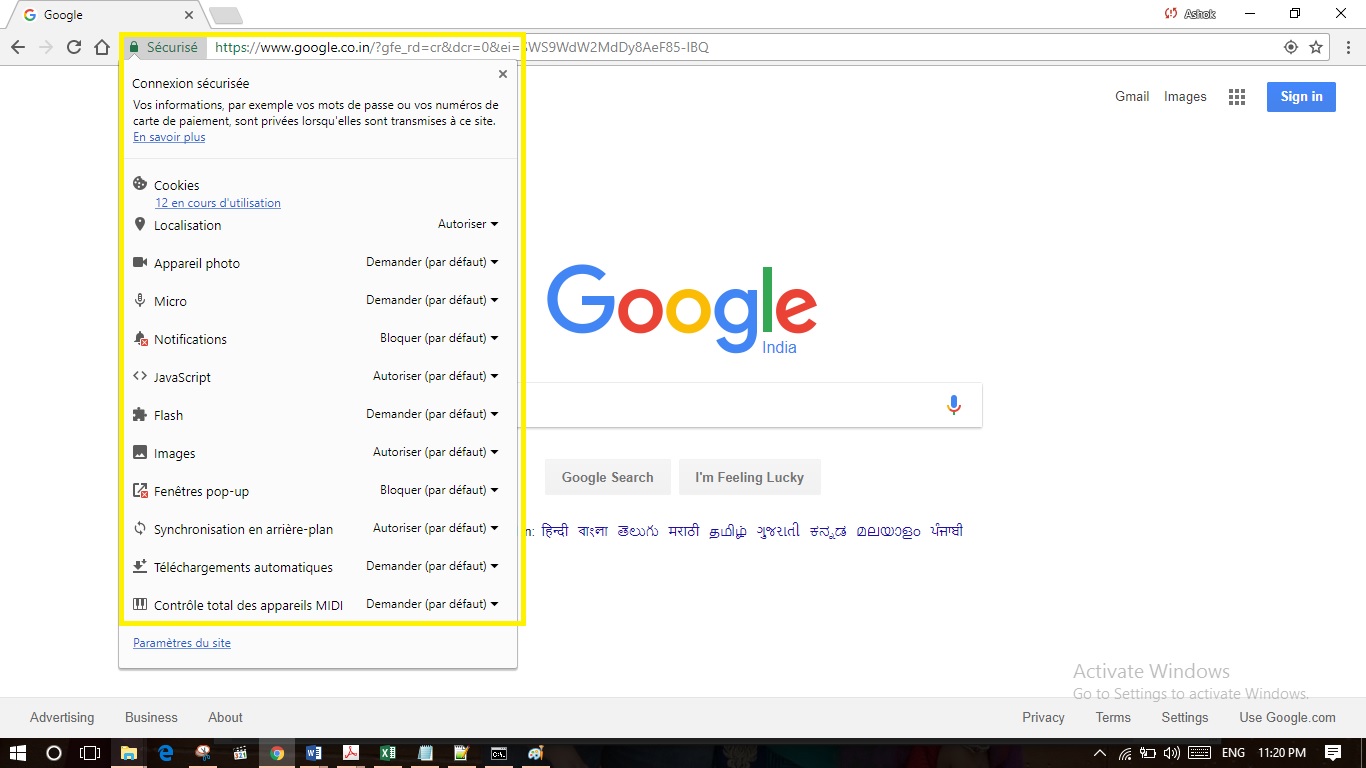The image size is (1366, 768).
Task: Expand the Images Autoriser dropdown
Action: pos(436,452)
